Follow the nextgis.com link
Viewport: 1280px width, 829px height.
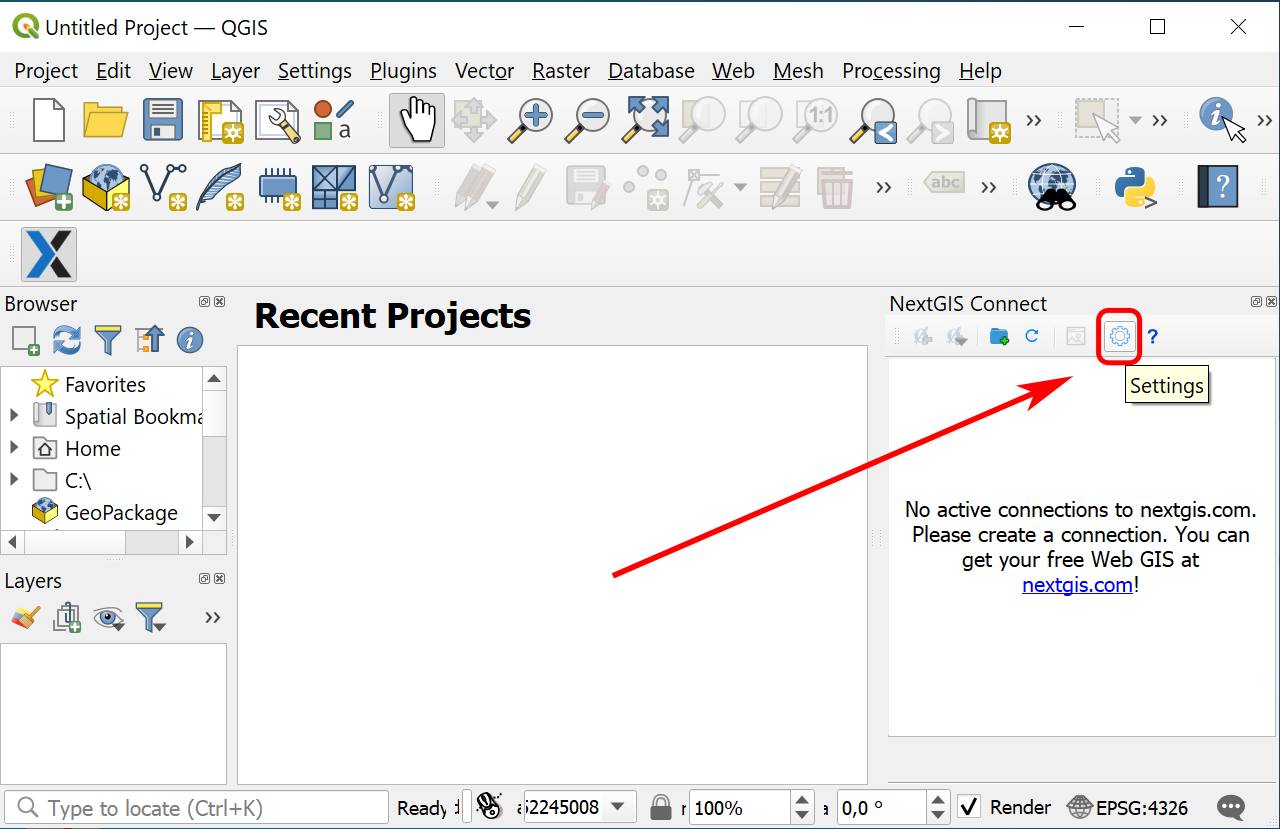pos(1077,585)
